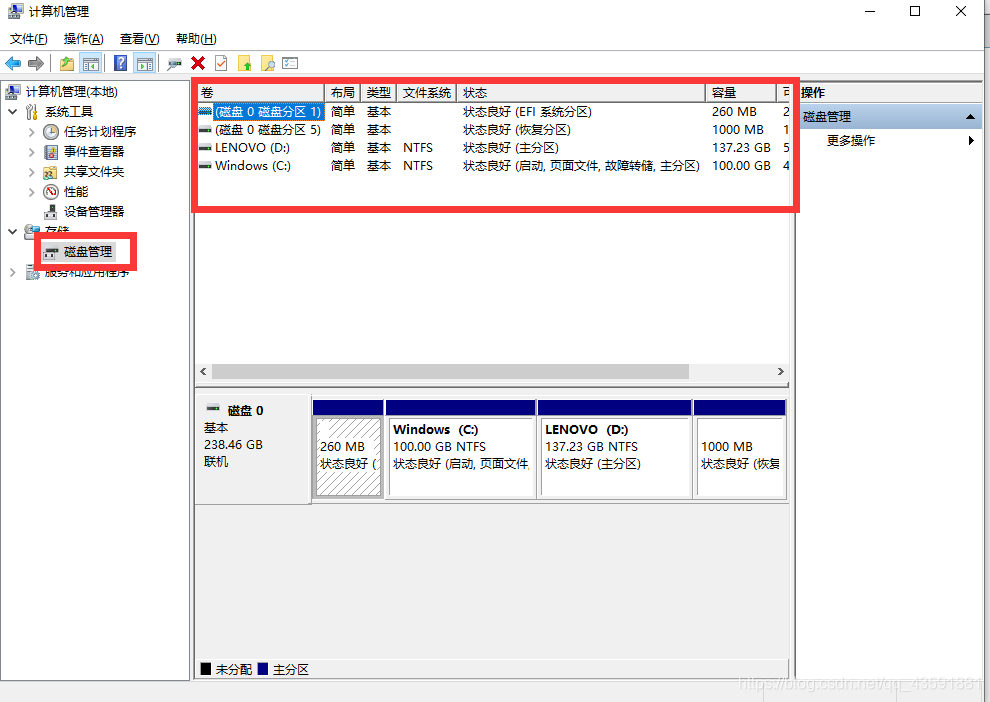Viewport: 990px width, 702px height.
Task: Click the settings checklist toolbar icon
Action: pos(290,63)
